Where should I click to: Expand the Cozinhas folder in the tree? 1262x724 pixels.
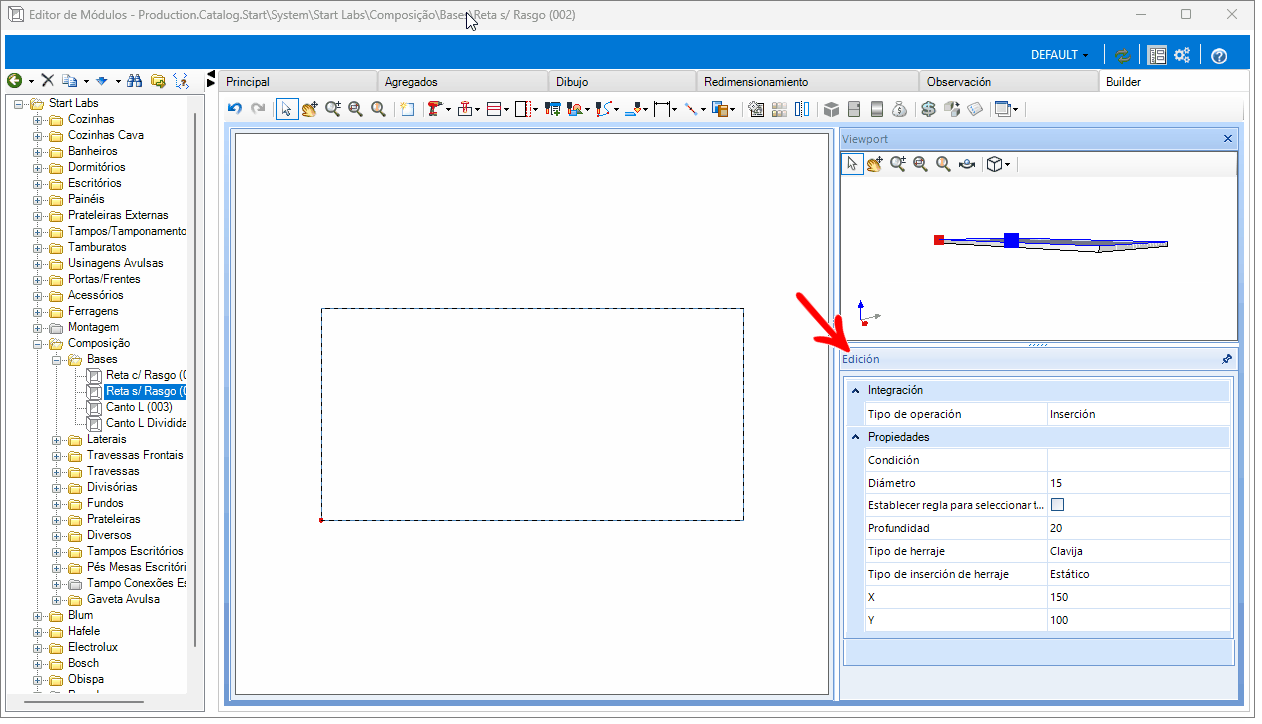(x=38, y=119)
